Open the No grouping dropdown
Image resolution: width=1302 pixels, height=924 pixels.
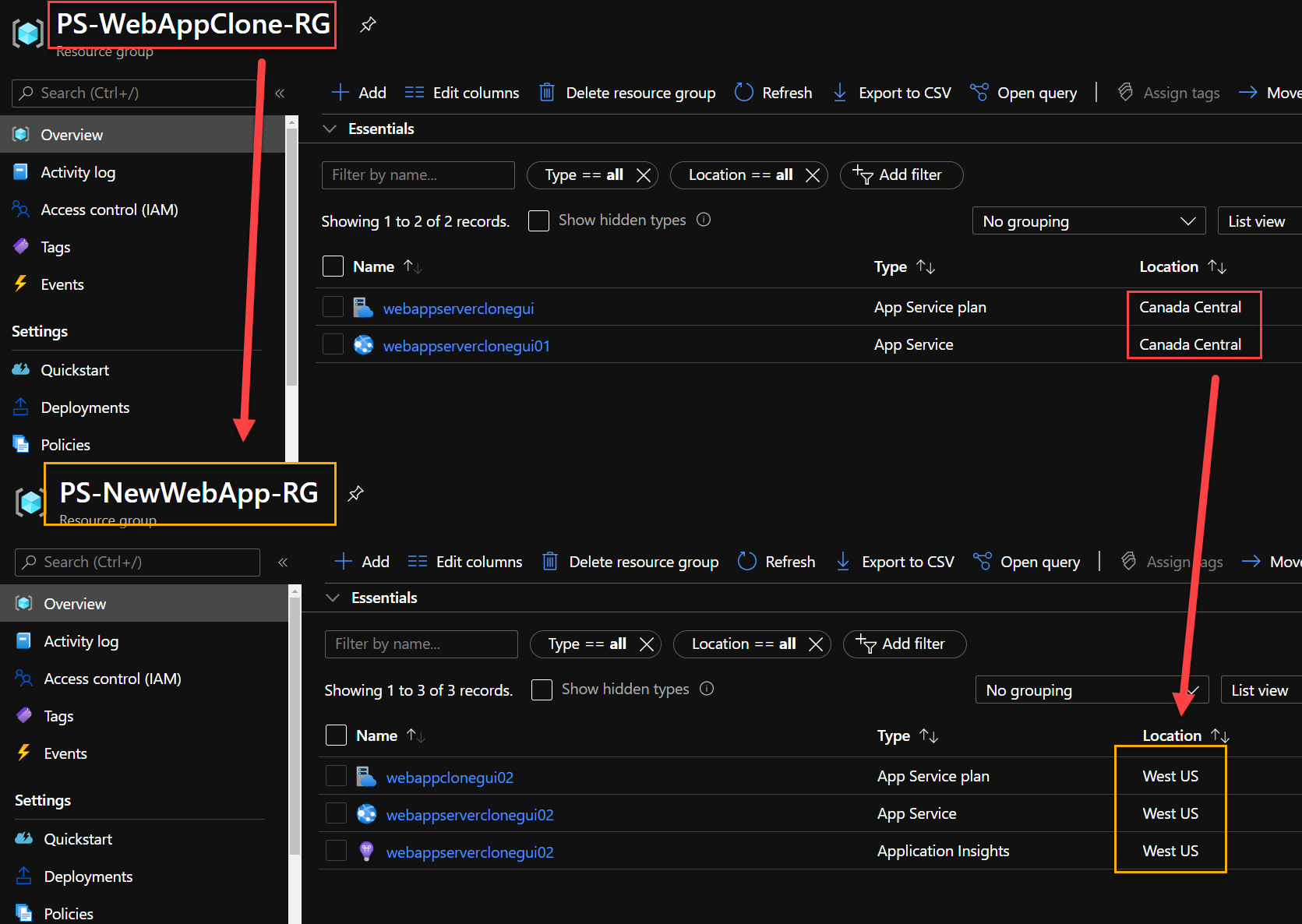[1089, 220]
